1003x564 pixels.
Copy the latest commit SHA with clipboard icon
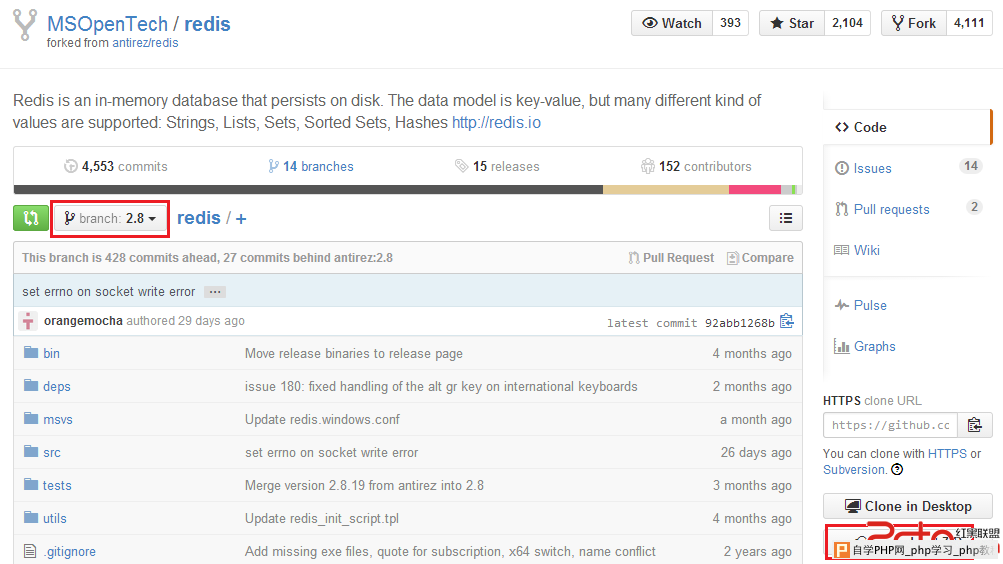(x=787, y=321)
